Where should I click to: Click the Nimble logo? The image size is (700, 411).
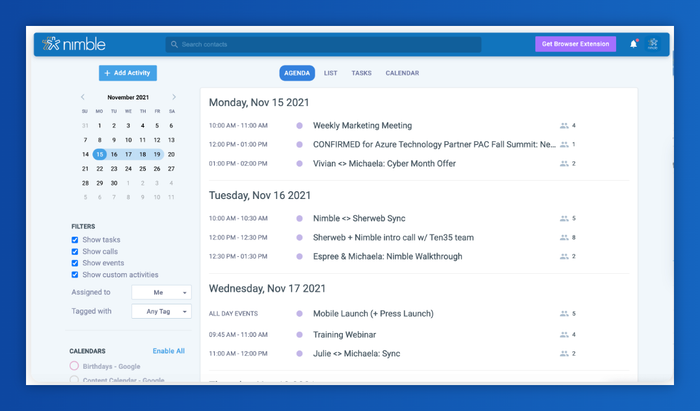coord(74,44)
